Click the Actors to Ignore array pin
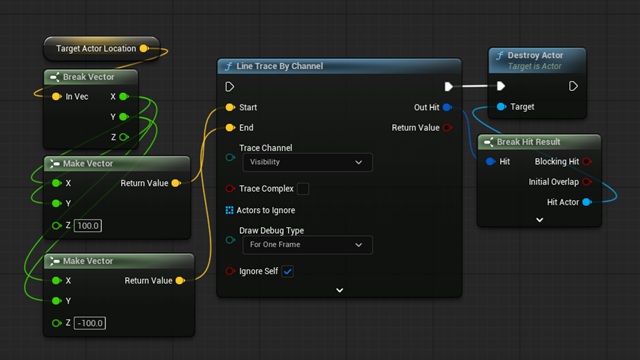This screenshot has width=640, height=360. (x=229, y=210)
